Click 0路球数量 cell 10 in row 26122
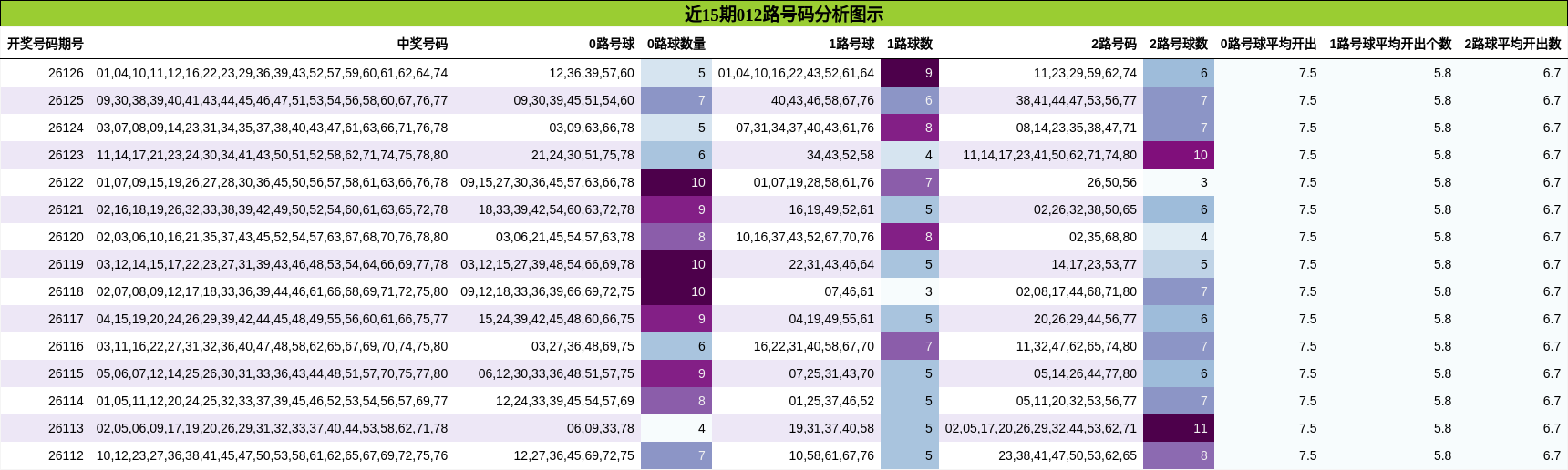This screenshot has width=1568, height=470. [676, 182]
